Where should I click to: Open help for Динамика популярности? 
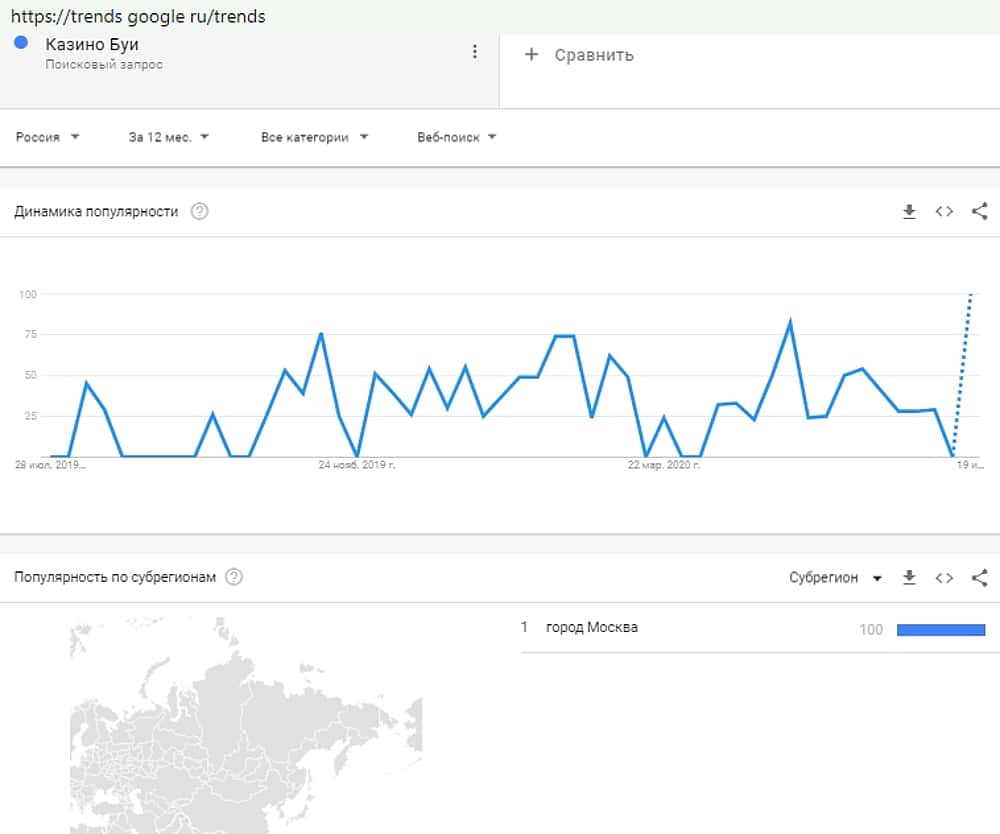tap(200, 211)
